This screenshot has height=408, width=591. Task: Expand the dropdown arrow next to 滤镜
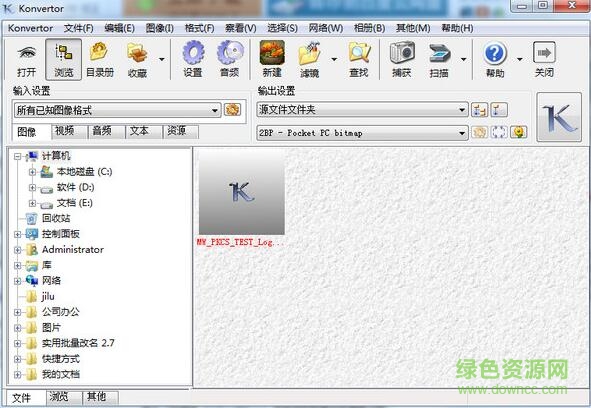click(x=334, y=59)
